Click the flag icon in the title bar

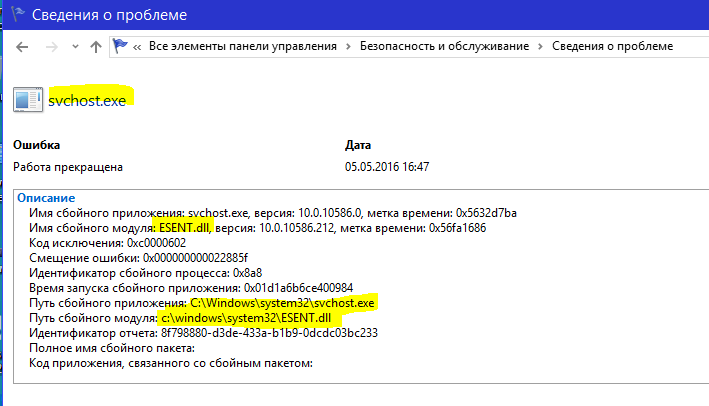point(18,14)
